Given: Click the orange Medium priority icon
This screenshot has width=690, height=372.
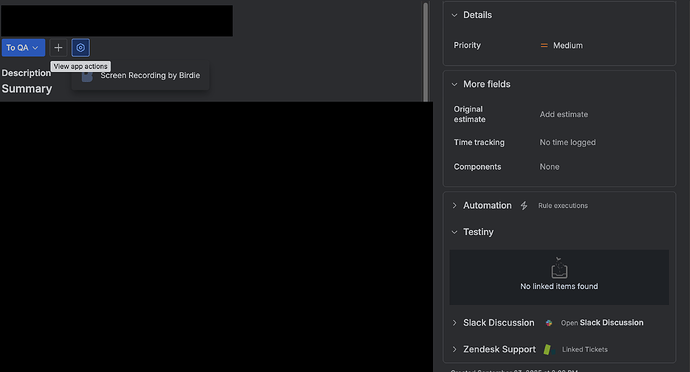Looking at the screenshot, I should point(544,45).
